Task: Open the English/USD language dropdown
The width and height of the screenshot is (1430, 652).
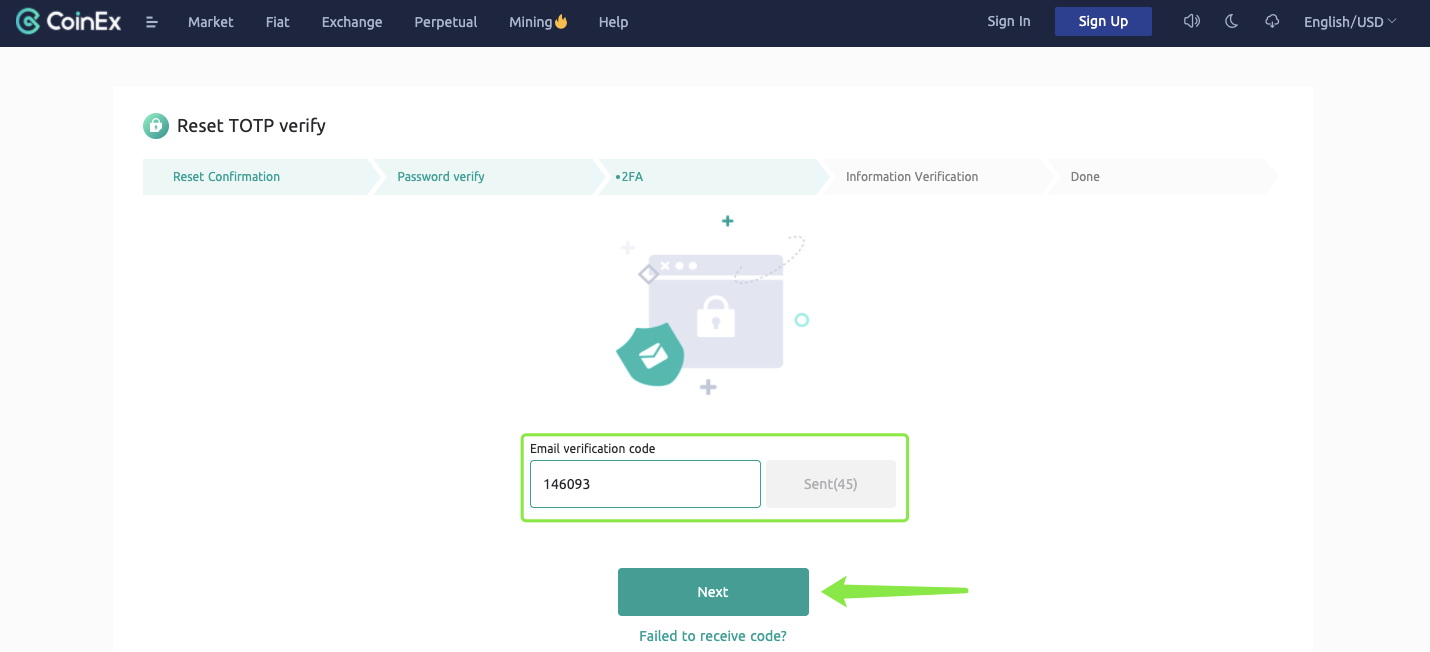Action: pyautogui.click(x=1350, y=21)
